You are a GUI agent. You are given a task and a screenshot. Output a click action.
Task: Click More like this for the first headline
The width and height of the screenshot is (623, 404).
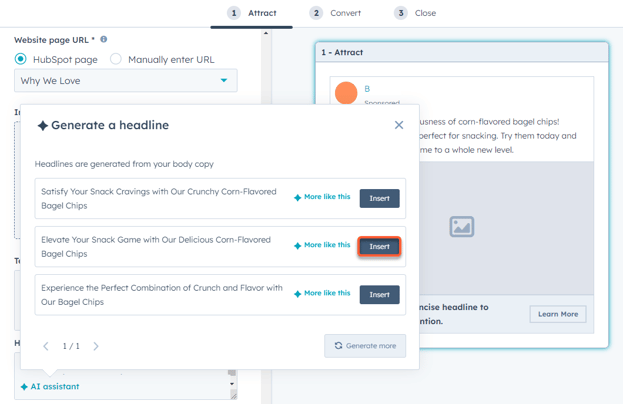(x=322, y=197)
